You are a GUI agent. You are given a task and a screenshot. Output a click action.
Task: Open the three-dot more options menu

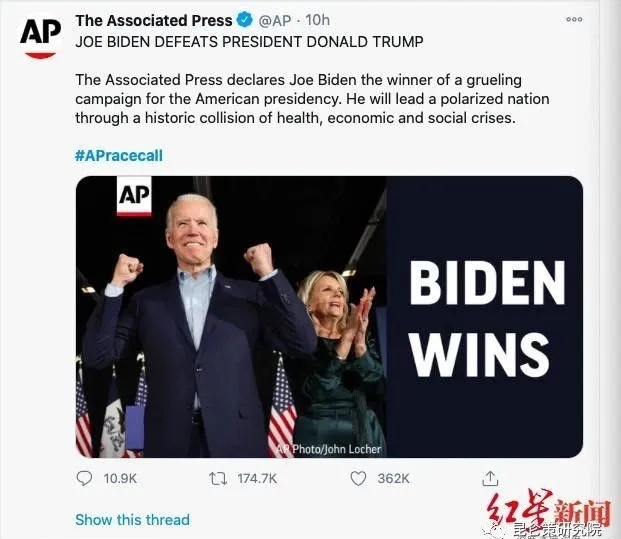pyautogui.click(x=574, y=19)
